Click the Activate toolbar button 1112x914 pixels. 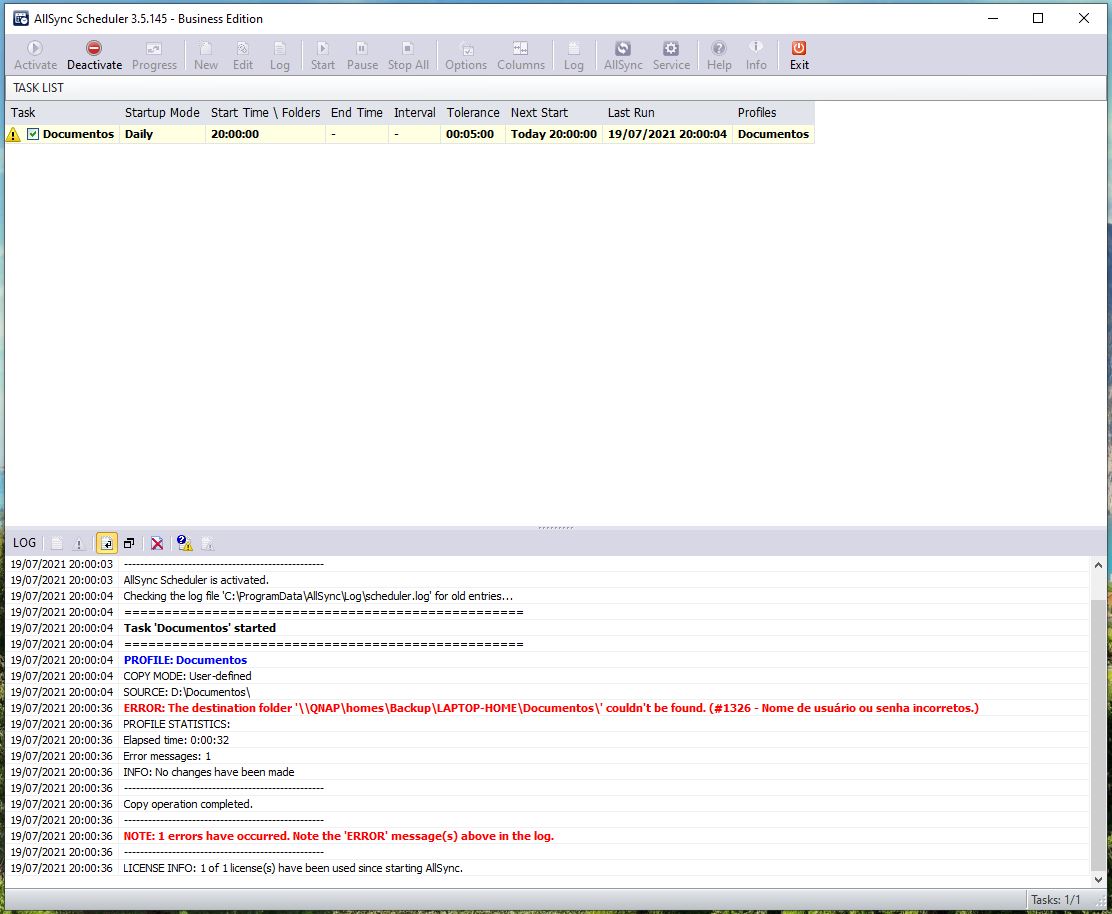pyautogui.click(x=36, y=55)
